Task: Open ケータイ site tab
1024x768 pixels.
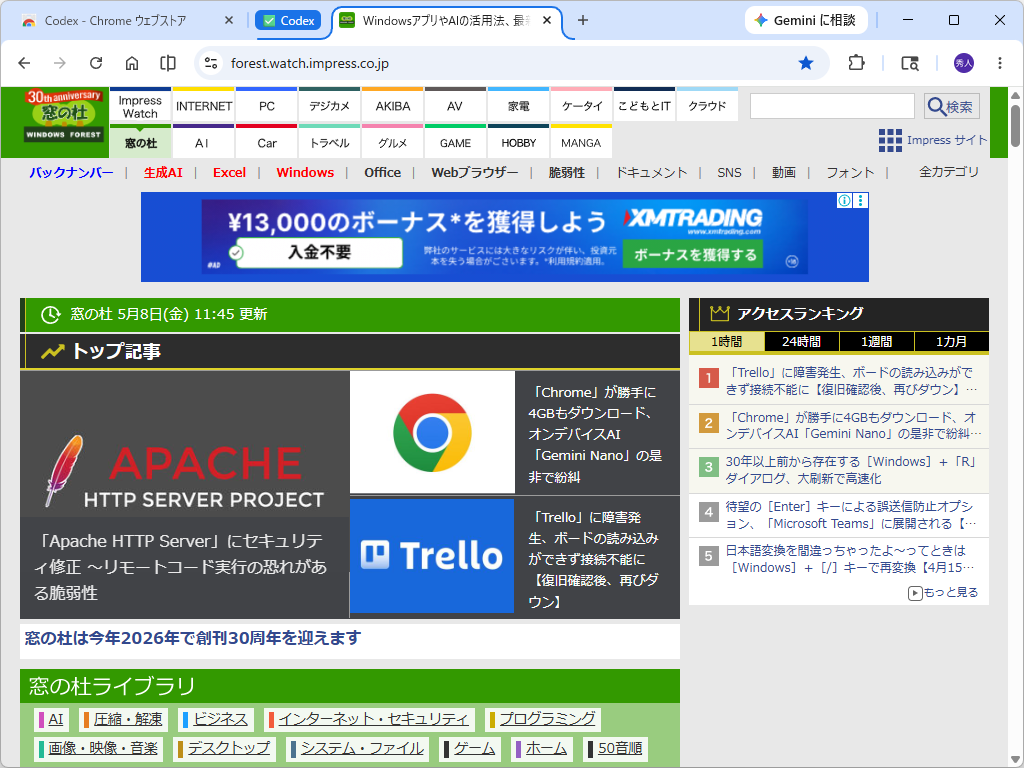Action: pyautogui.click(x=581, y=105)
